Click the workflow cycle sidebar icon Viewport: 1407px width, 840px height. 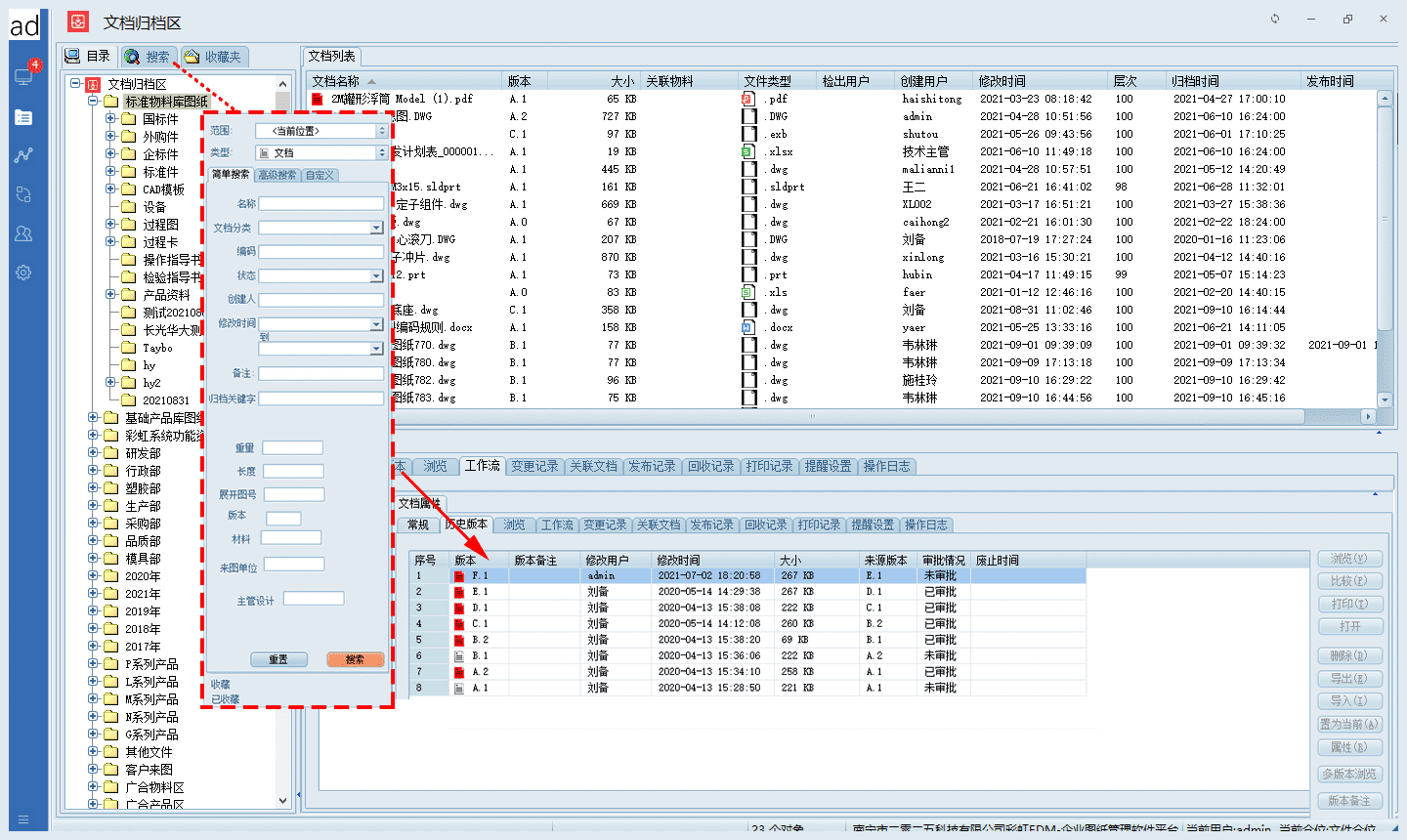pos(23,194)
